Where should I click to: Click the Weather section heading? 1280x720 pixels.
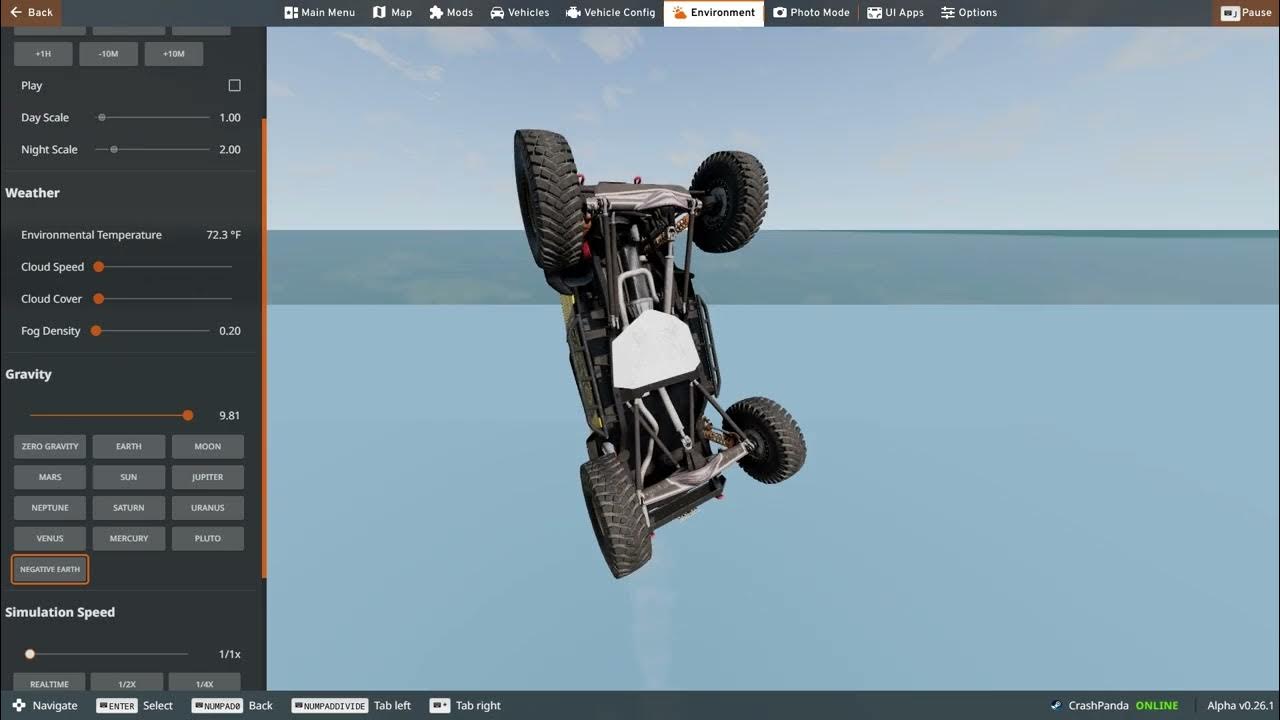coord(32,193)
